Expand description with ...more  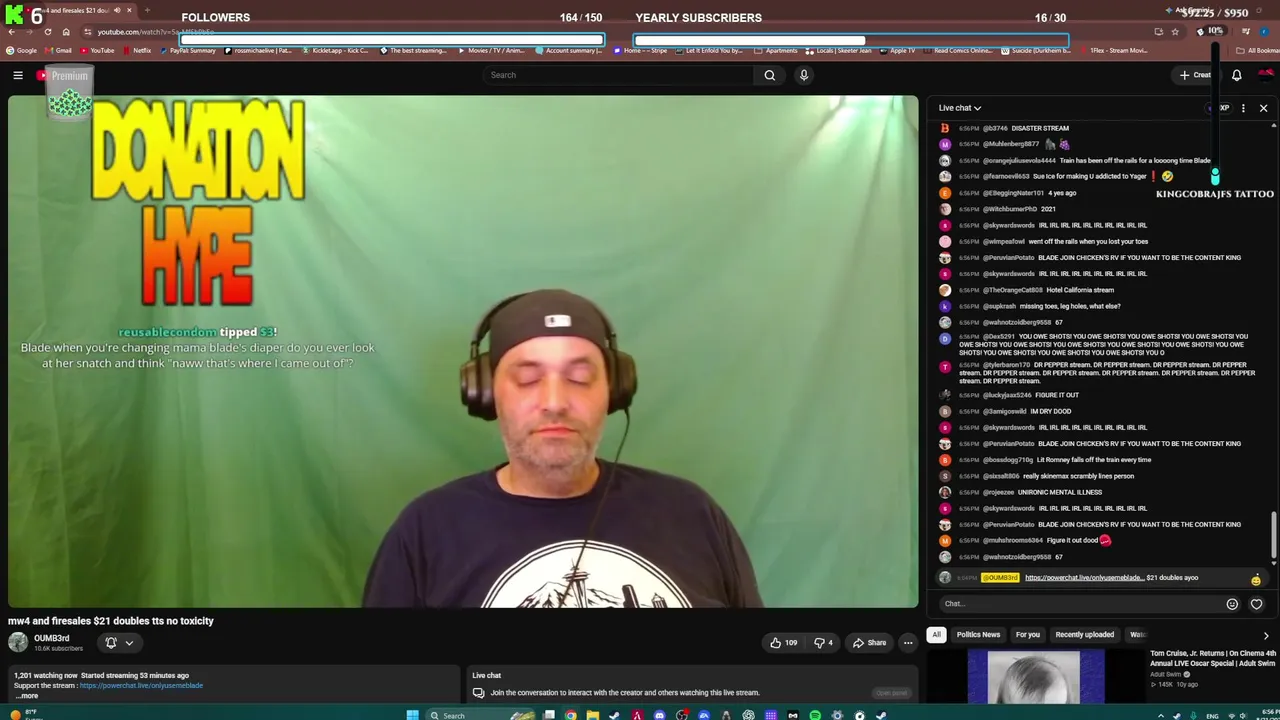tap(26, 695)
